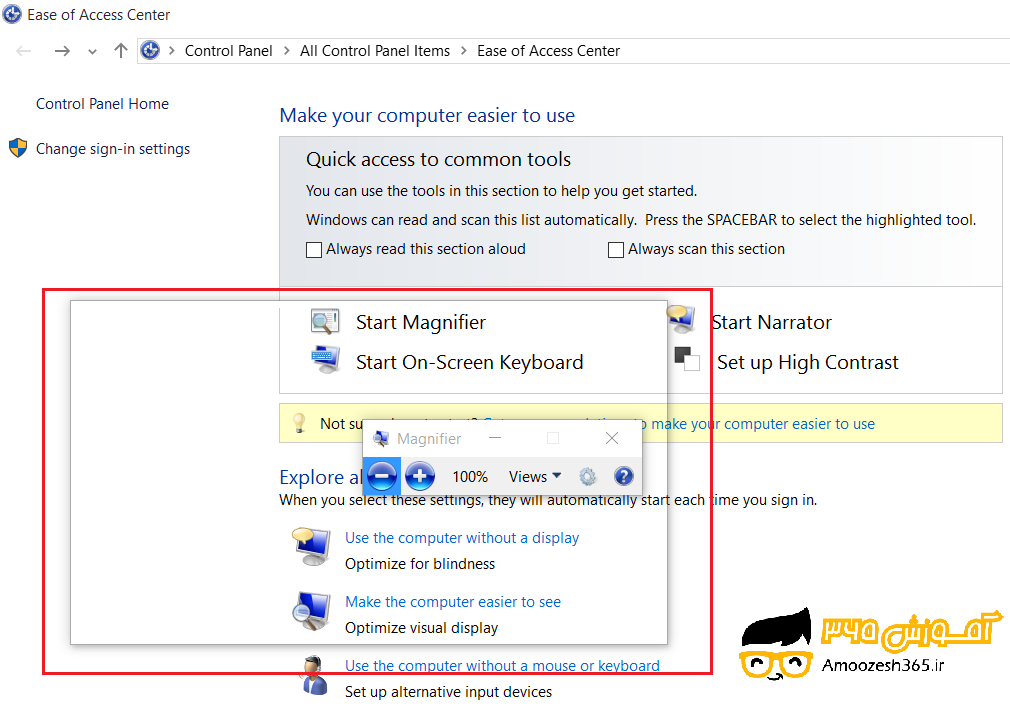The width and height of the screenshot is (1010, 712).
Task: Click the monitor icon beside 'Use the computer without a display'
Action: 312,546
